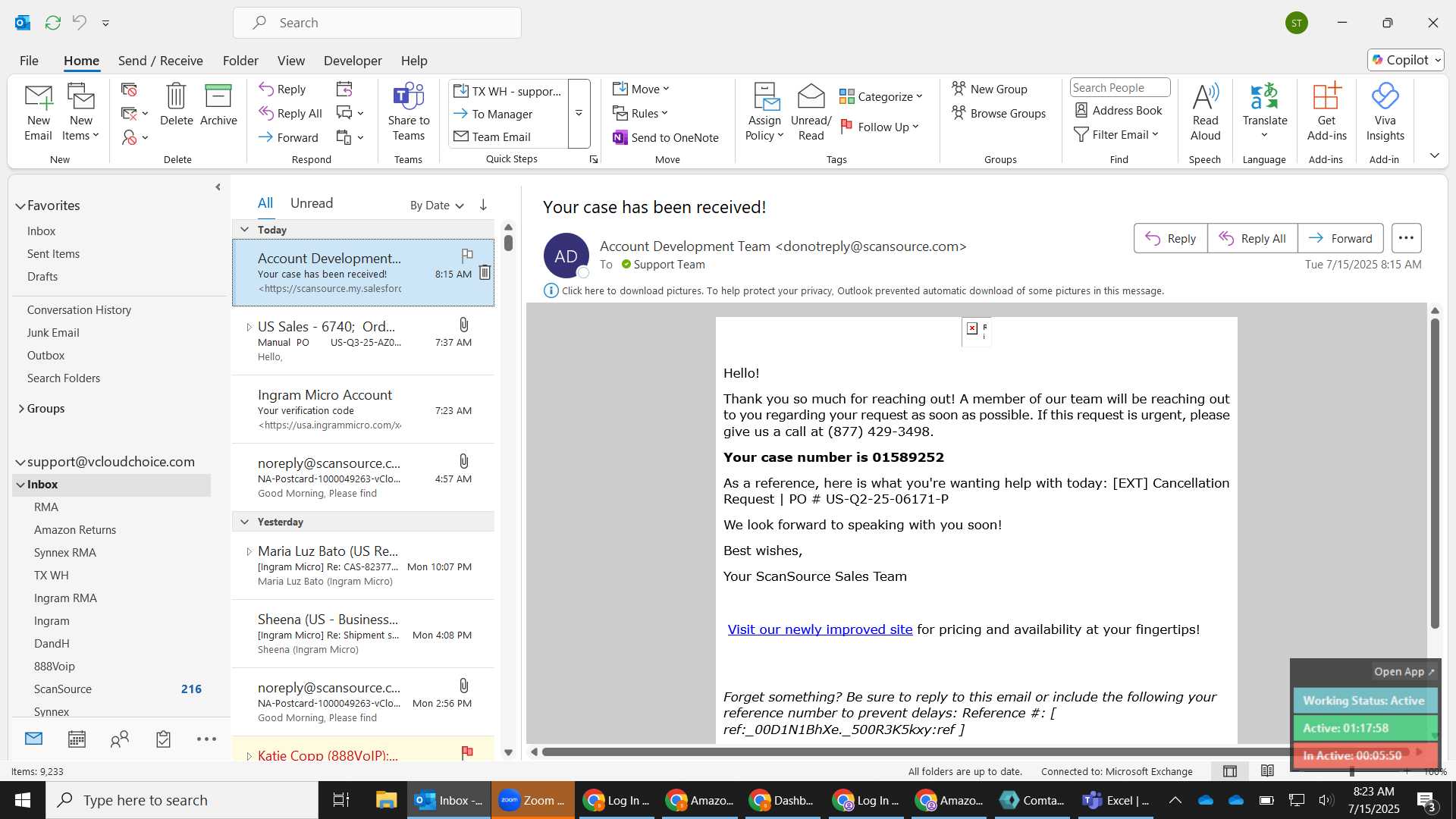Open the Categorize menu

click(880, 96)
